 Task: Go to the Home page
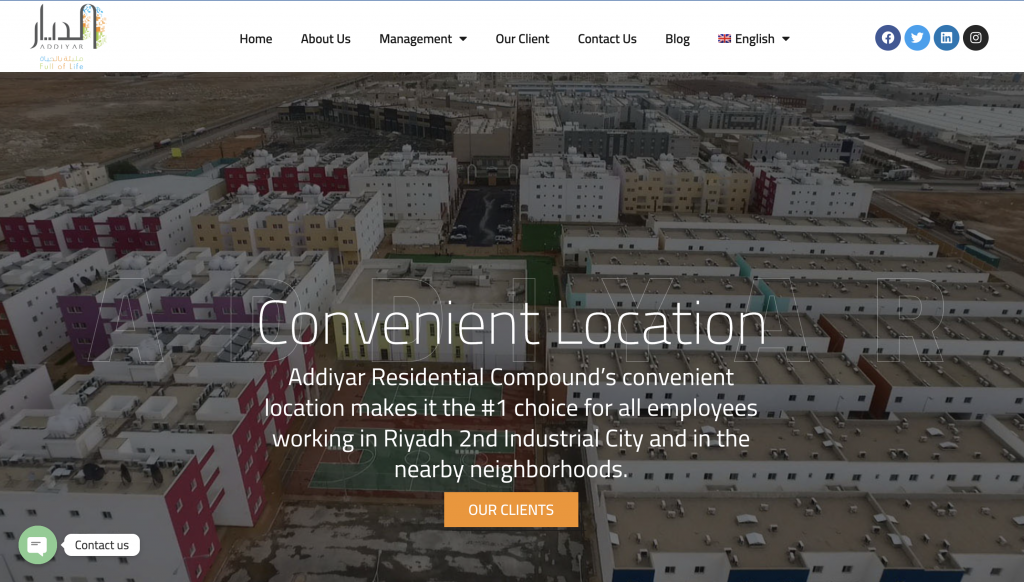[x=255, y=39]
